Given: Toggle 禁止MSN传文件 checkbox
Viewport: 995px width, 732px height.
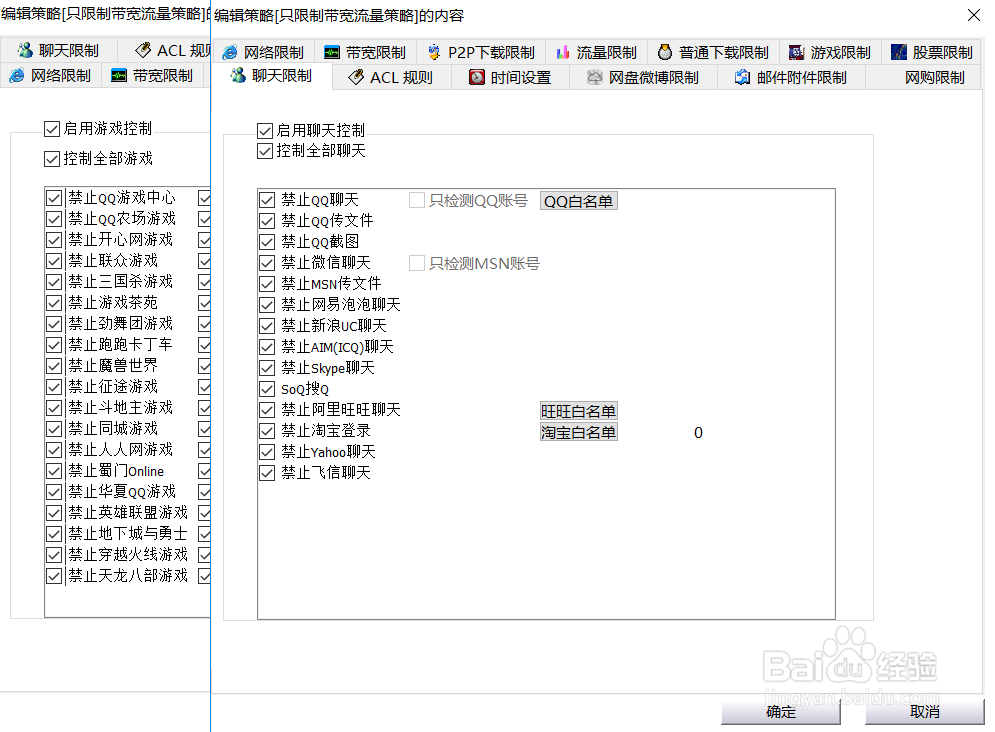Looking at the screenshot, I should (x=267, y=284).
